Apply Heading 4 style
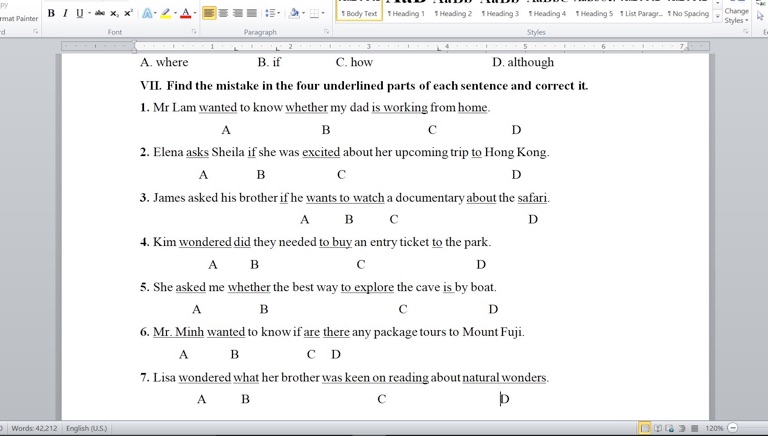 547,10
